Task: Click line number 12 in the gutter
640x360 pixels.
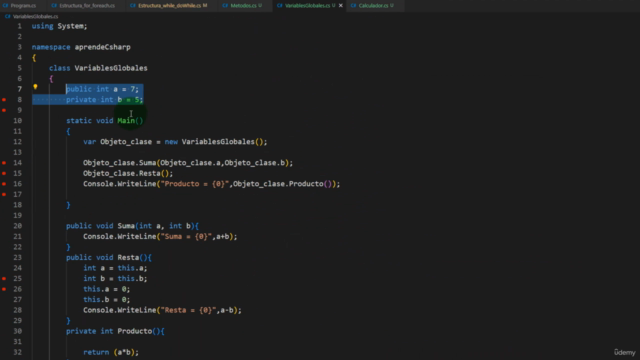Action: [x=17, y=142]
